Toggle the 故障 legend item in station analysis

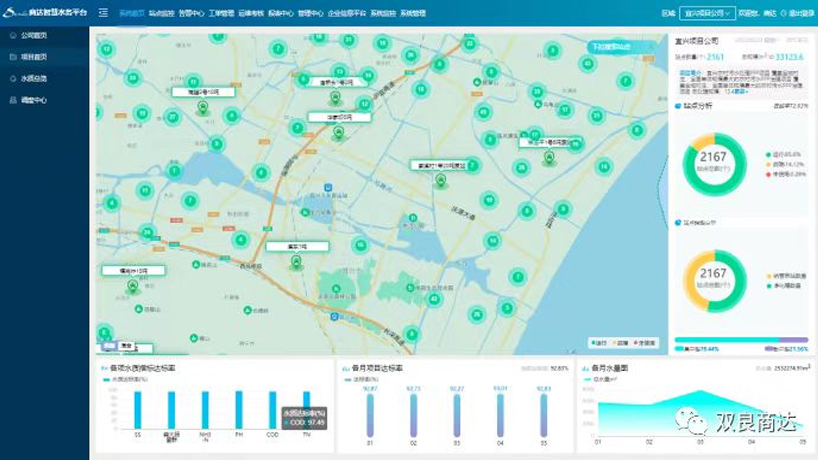pyautogui.click(x=768, y=164)
